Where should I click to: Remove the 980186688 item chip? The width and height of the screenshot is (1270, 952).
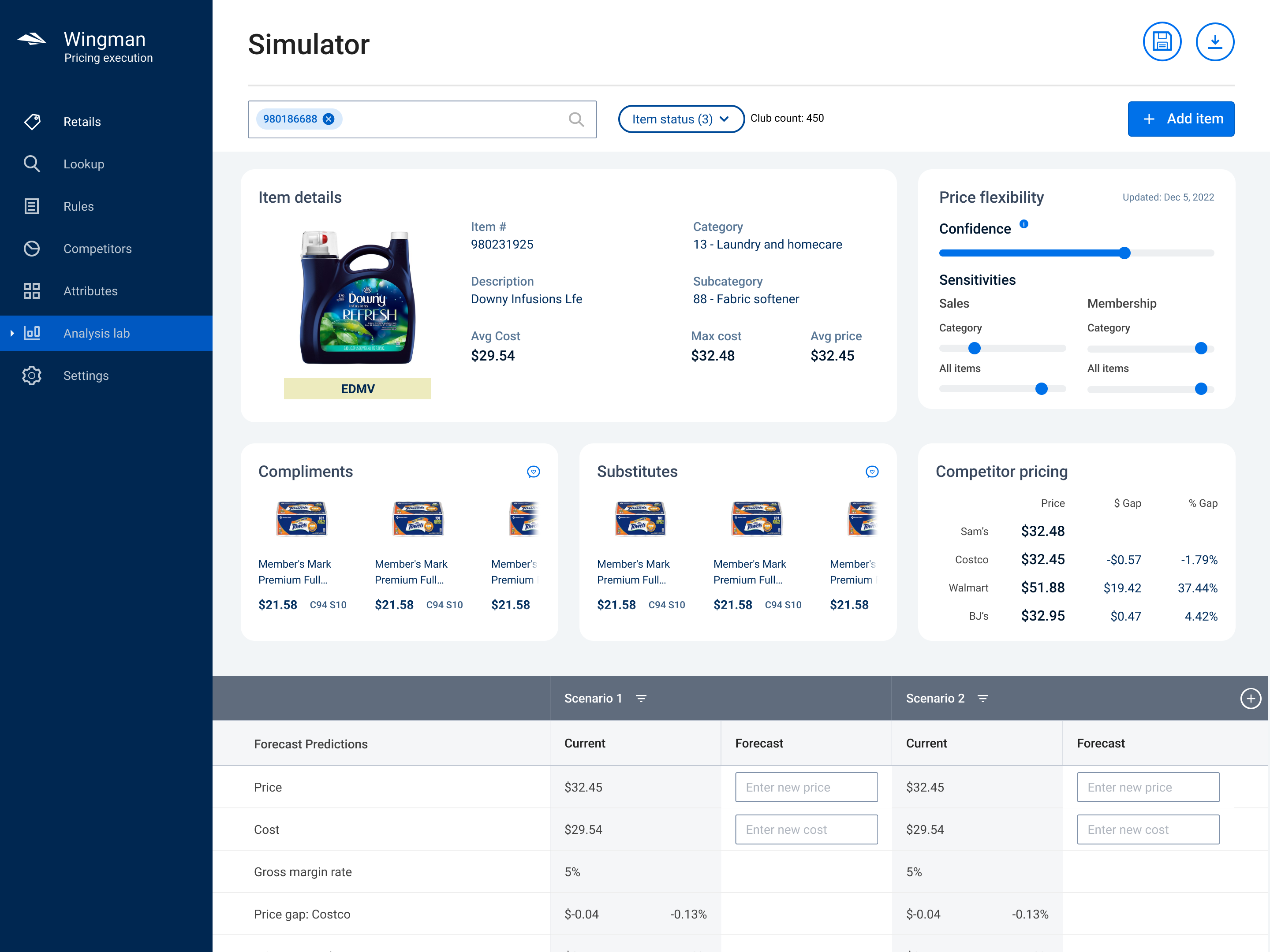[x=329, y=119]
